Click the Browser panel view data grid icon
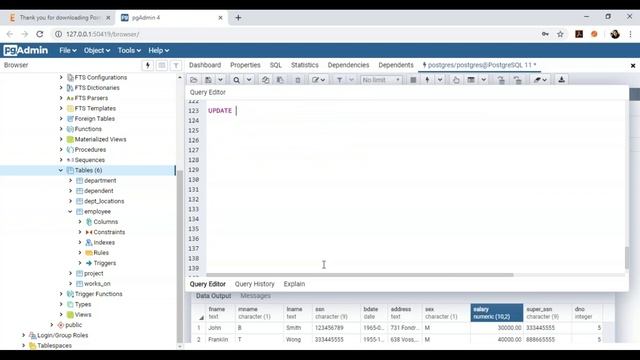 (x=162, y=65)
